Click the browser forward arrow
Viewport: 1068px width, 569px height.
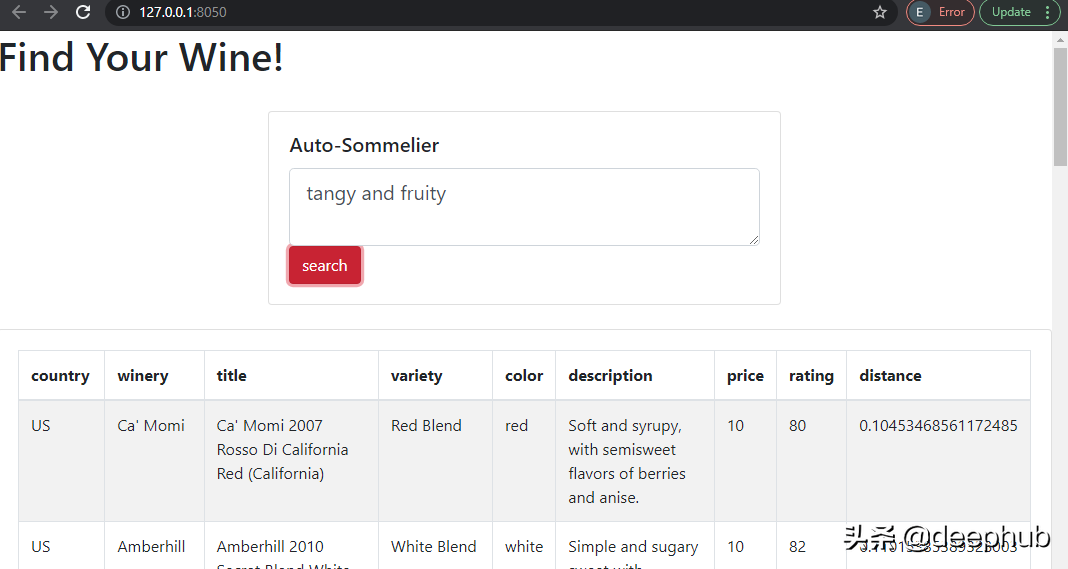pyautogui.click(x=50, y=12)
